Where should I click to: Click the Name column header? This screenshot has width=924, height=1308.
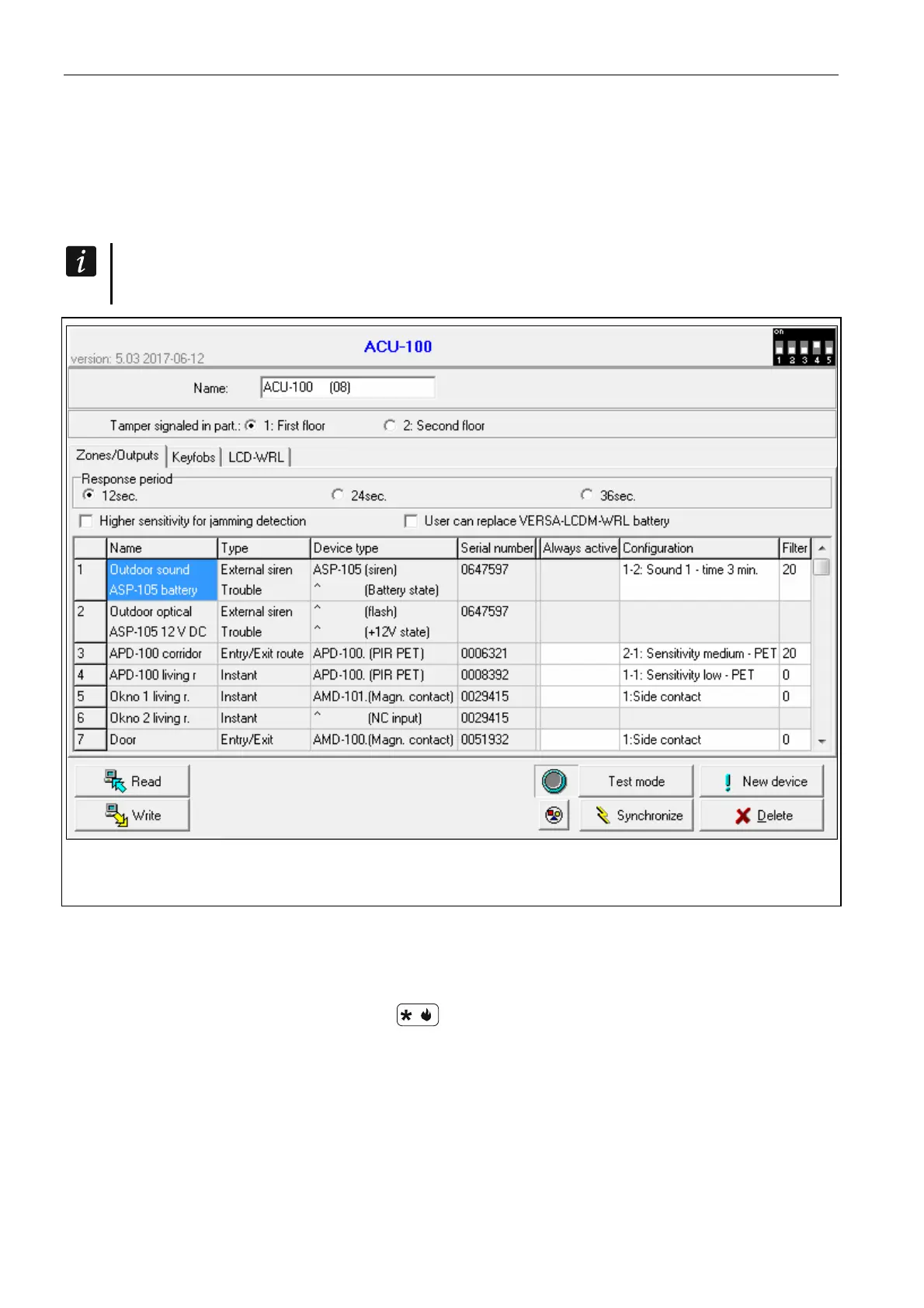[162, 548]
